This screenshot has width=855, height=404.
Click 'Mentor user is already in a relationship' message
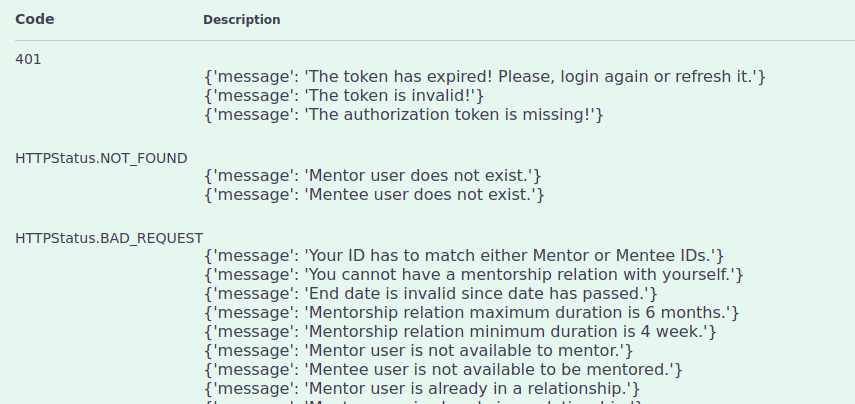tap(422, 389)
